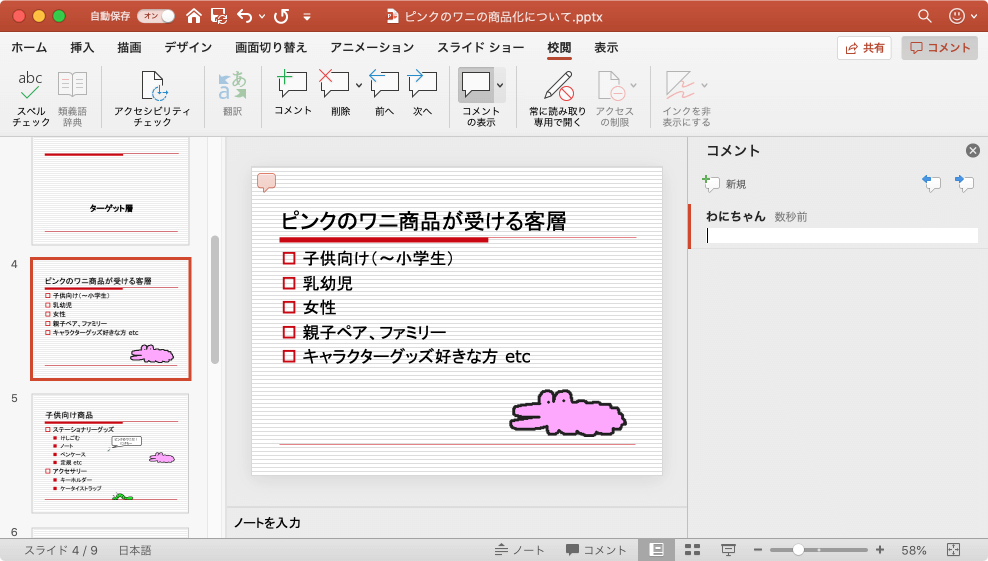Open the comment display (コメントの表示) dropdown arrow
Viewport: 988px width, 561px height.
500,85
